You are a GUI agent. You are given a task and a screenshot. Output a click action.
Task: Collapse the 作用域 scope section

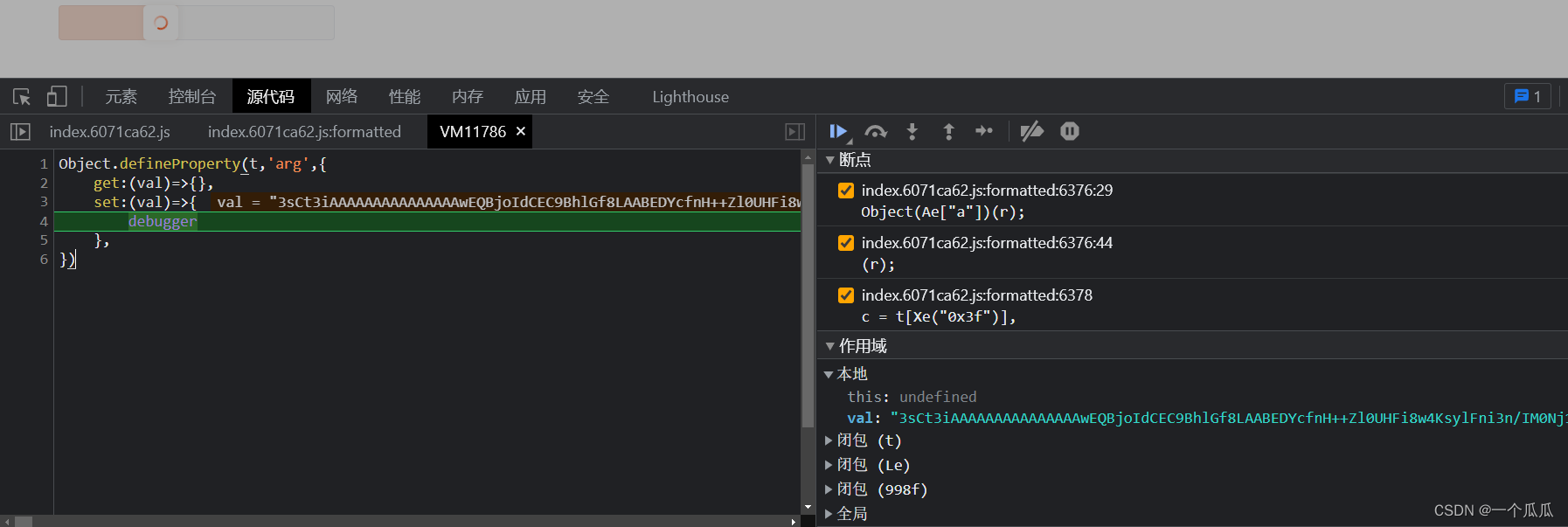coord(830,346)
